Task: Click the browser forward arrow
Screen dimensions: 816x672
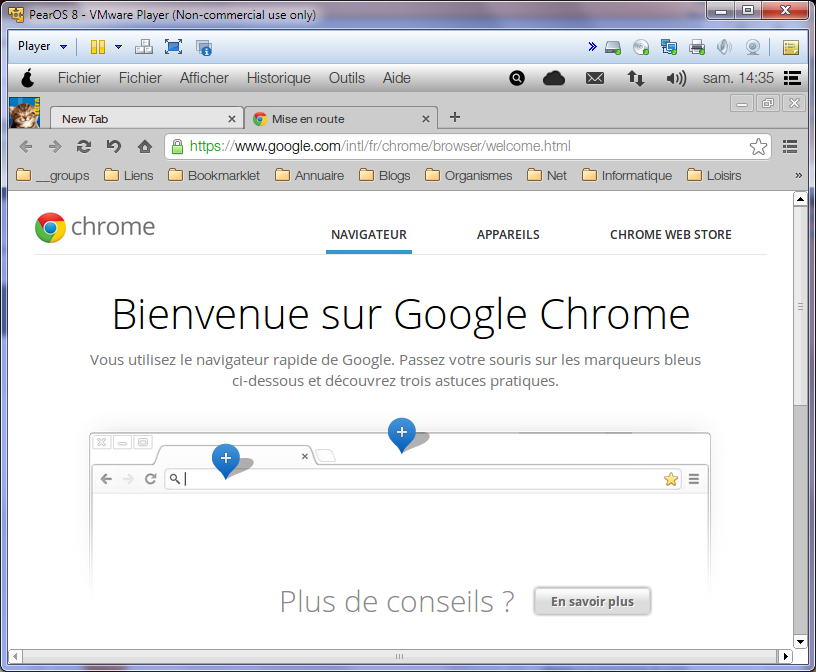Action: (55, 147)
